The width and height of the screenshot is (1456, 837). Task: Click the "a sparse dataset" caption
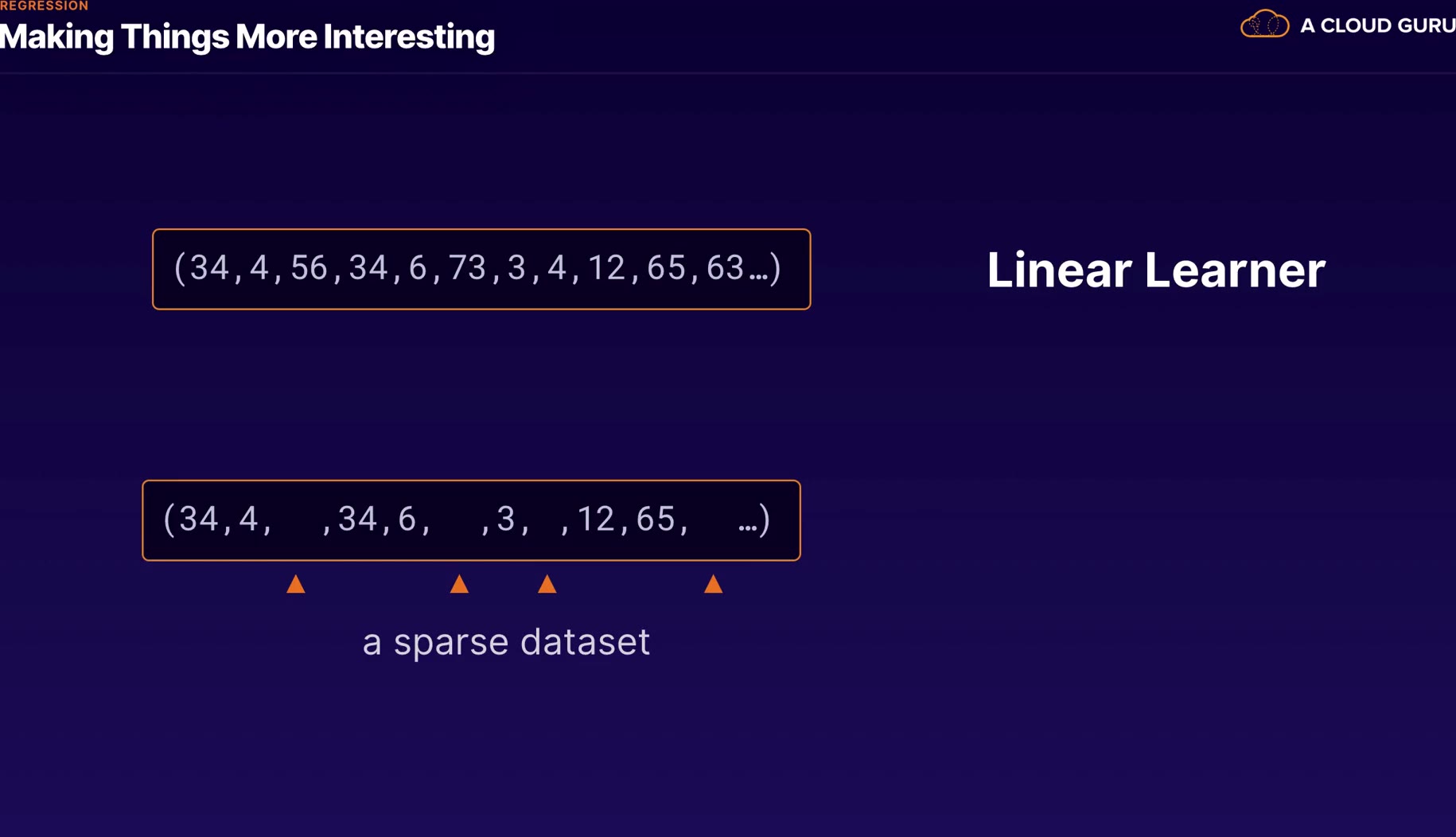pos(506,642)
